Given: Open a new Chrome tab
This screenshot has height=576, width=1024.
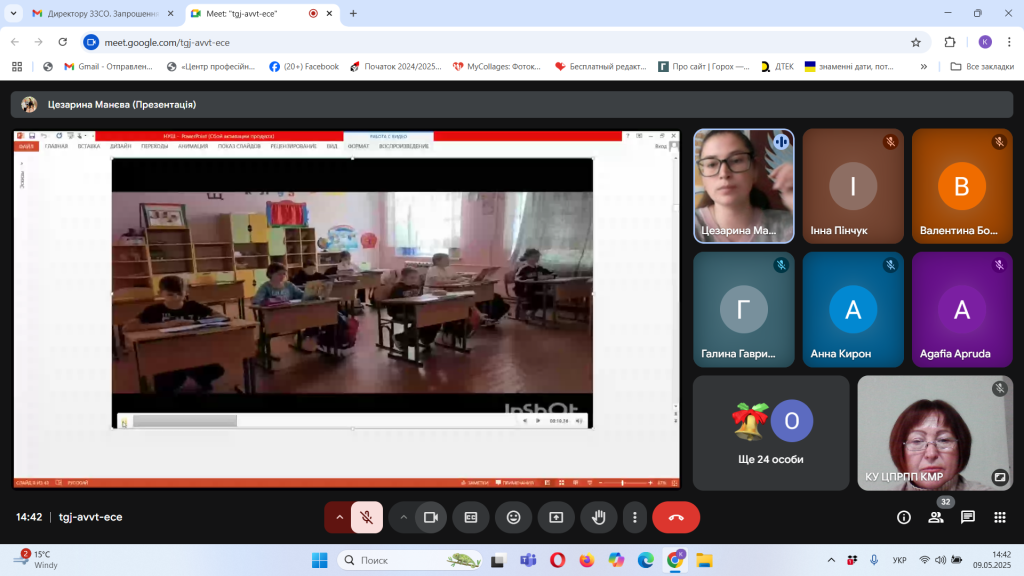Looking at the screenshot, I should click(353, 13).
